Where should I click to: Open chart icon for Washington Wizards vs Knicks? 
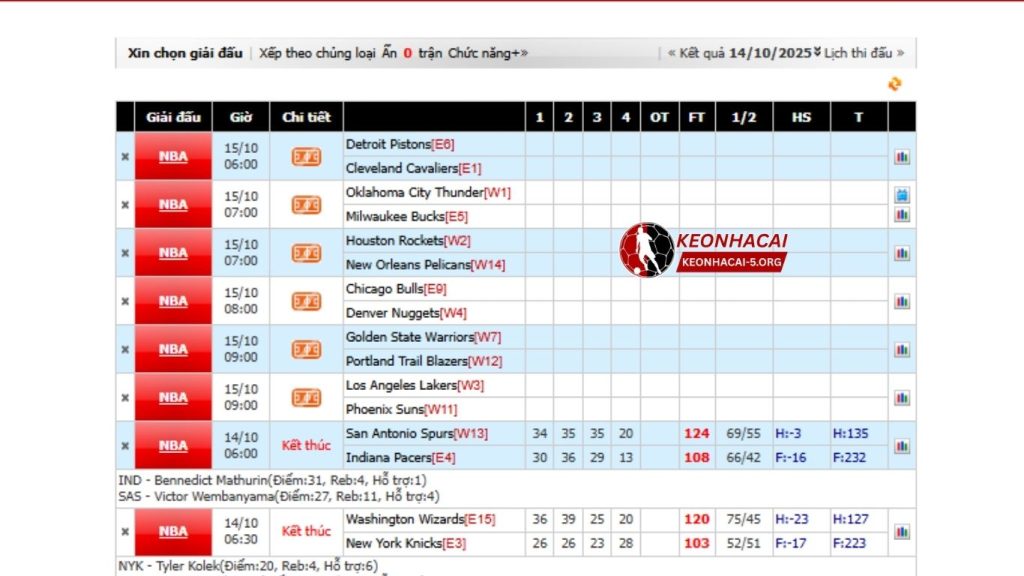(903, 531)
